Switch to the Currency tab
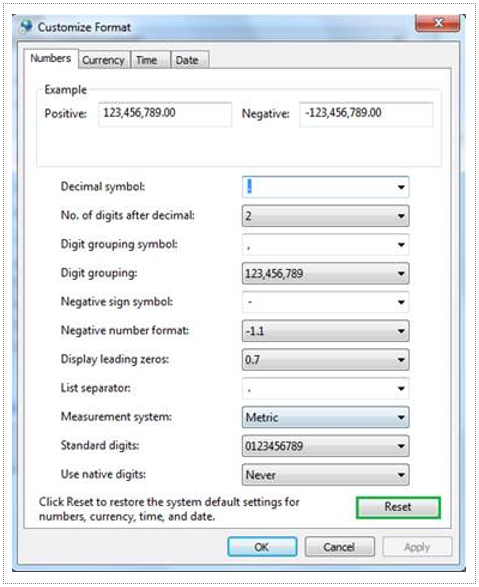The height and width of the screenshot is (587, 479). tap(104, 60)
